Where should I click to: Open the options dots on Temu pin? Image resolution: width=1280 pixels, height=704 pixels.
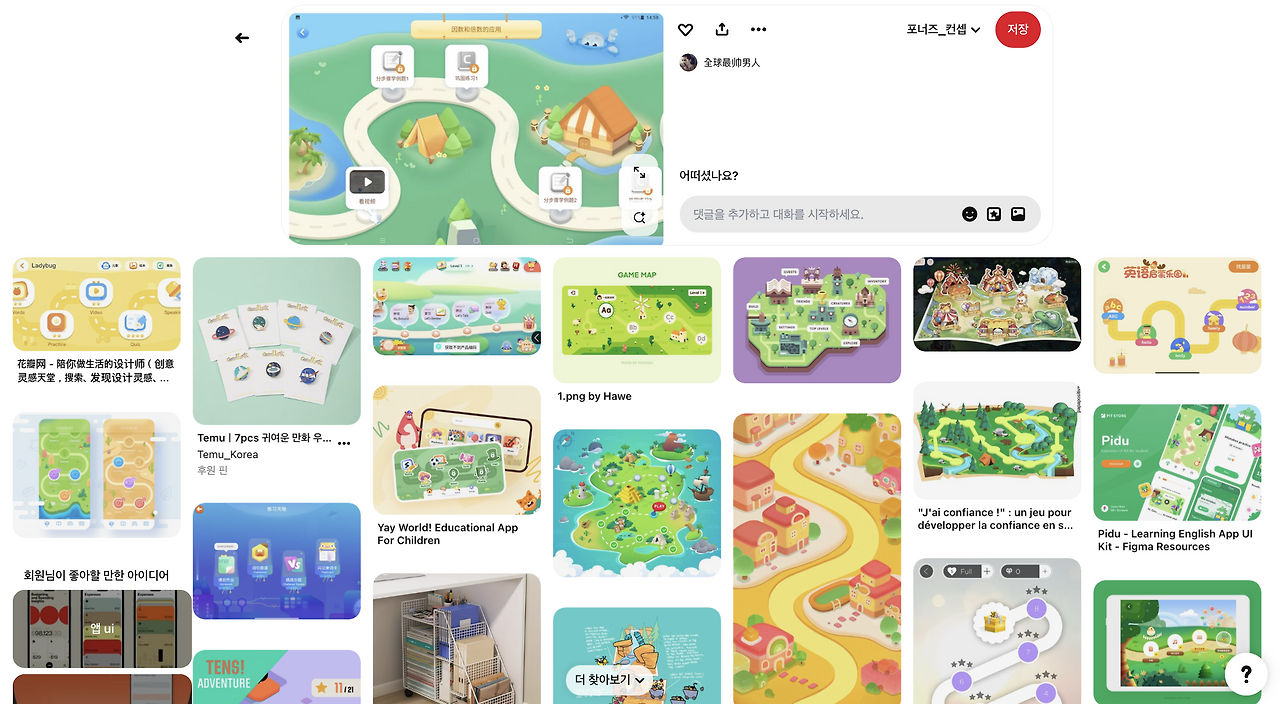coord(344,443)
